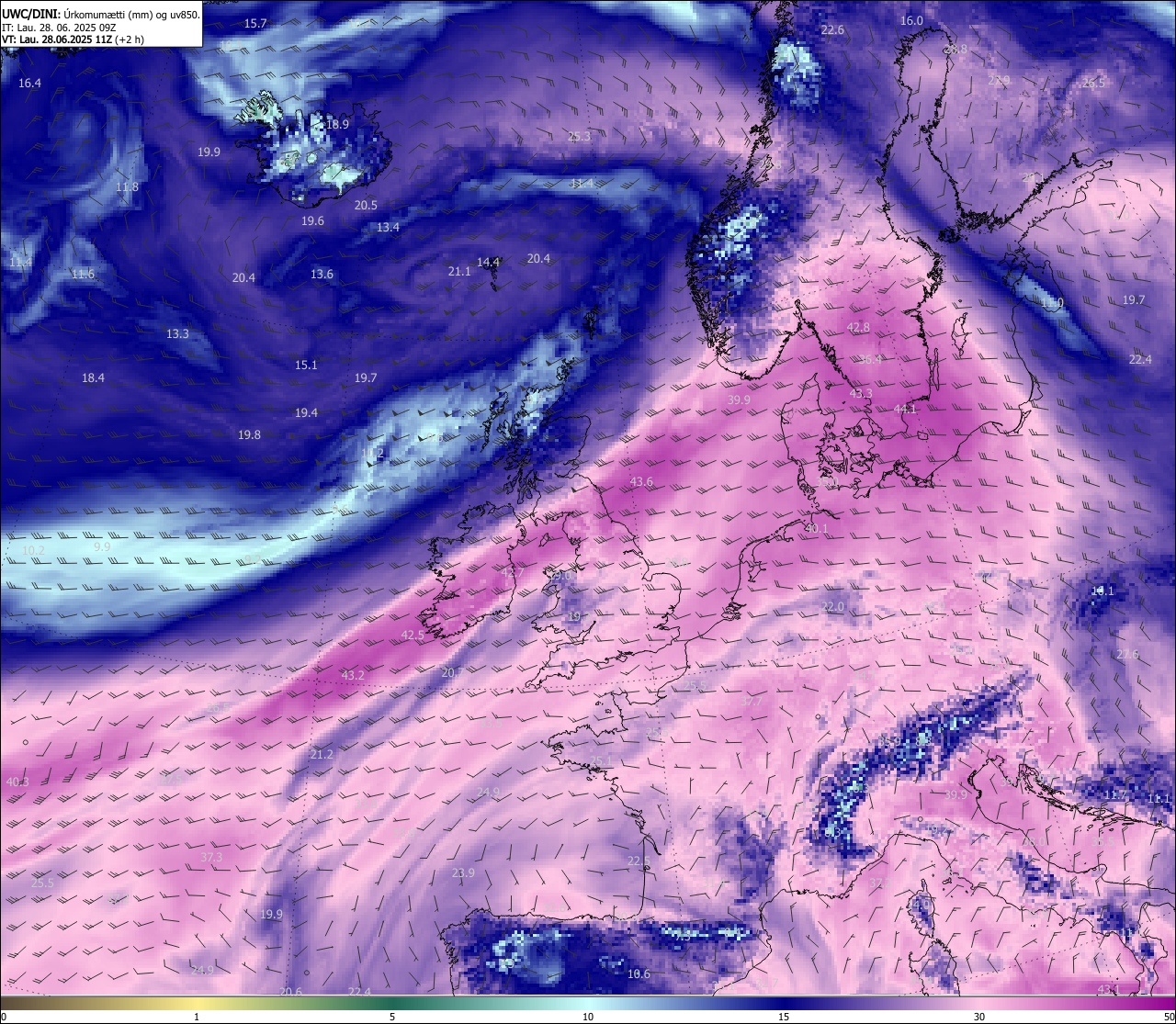Click the 21.1 value west of the Faroes

(459, 272)
